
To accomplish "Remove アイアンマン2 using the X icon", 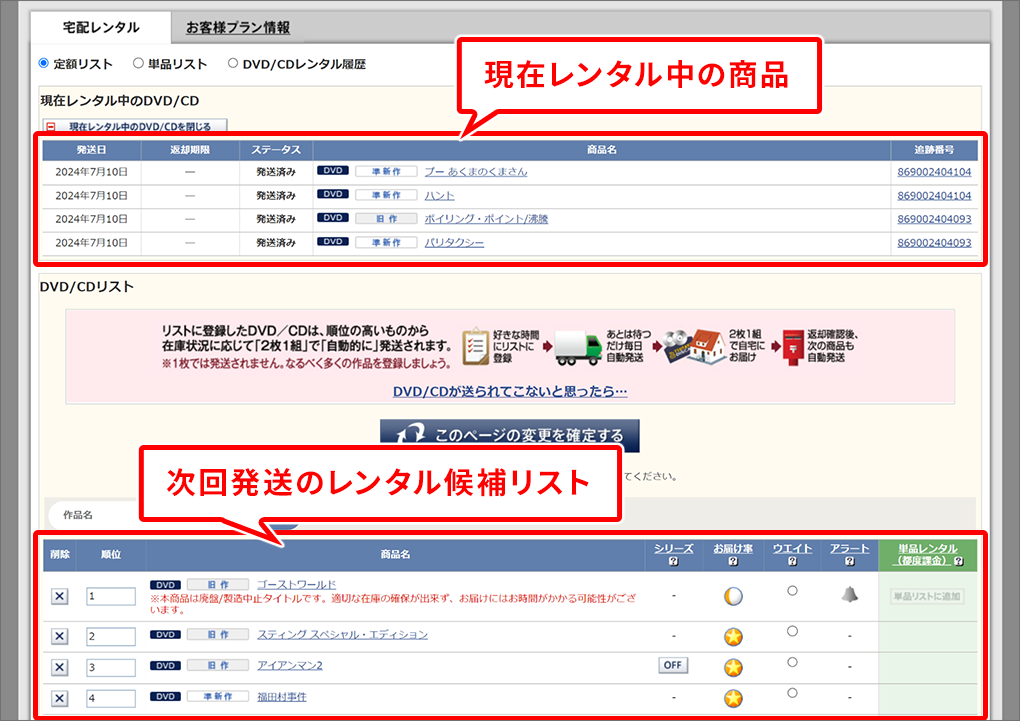I will pos(59,667).
